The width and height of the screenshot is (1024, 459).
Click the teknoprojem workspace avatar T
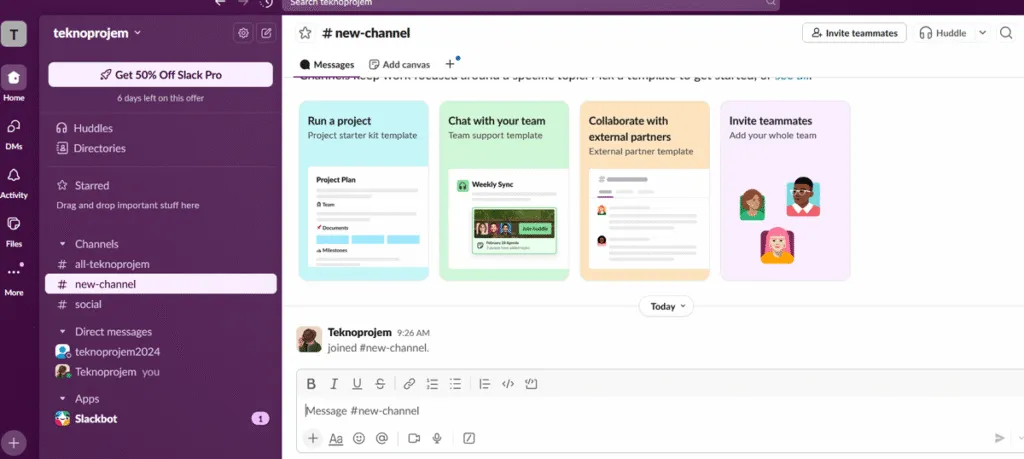14,33
